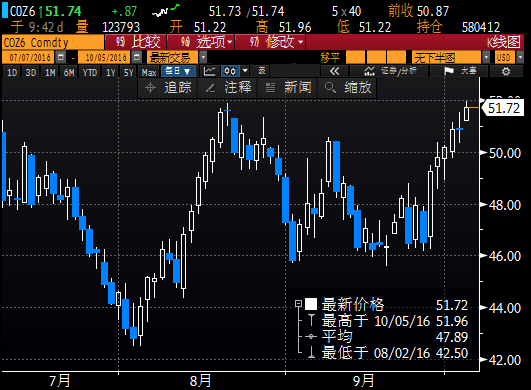Select the 3D range tab
Image resolution: width=531 pixels, height=390 pixels.
click(31, 72)
